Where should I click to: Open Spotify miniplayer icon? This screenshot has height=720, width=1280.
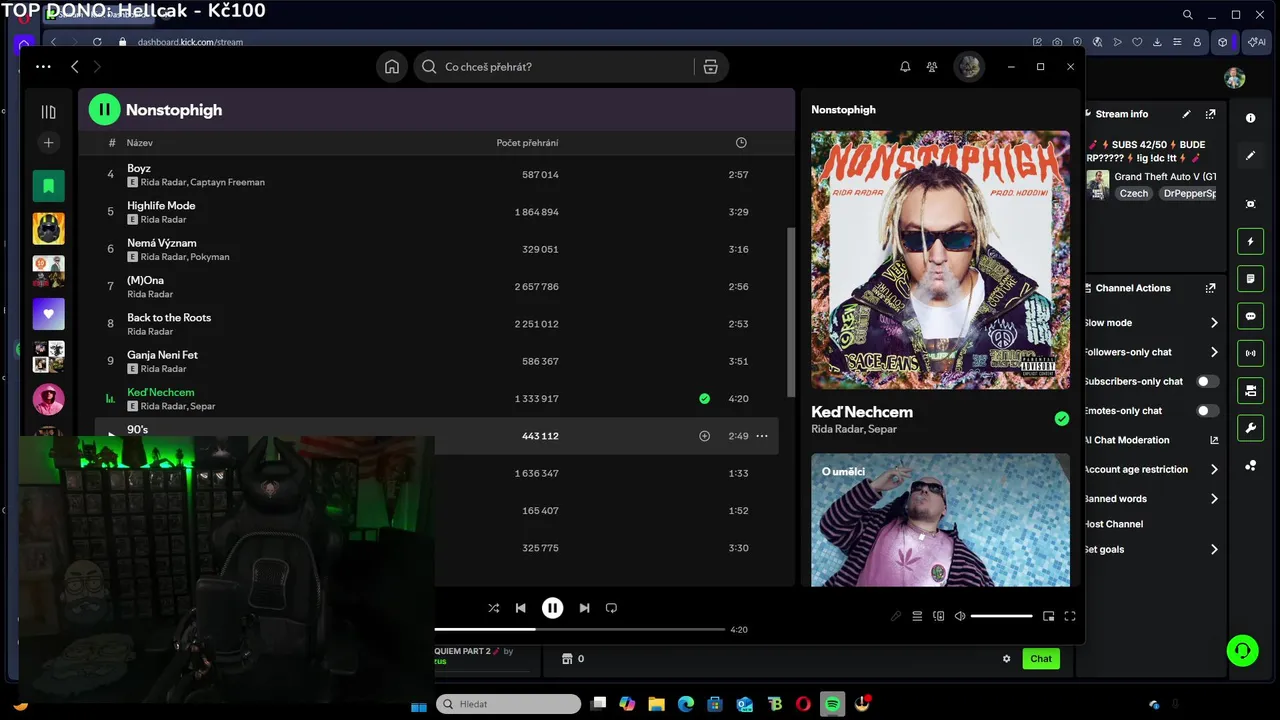tap(1048, 616)
